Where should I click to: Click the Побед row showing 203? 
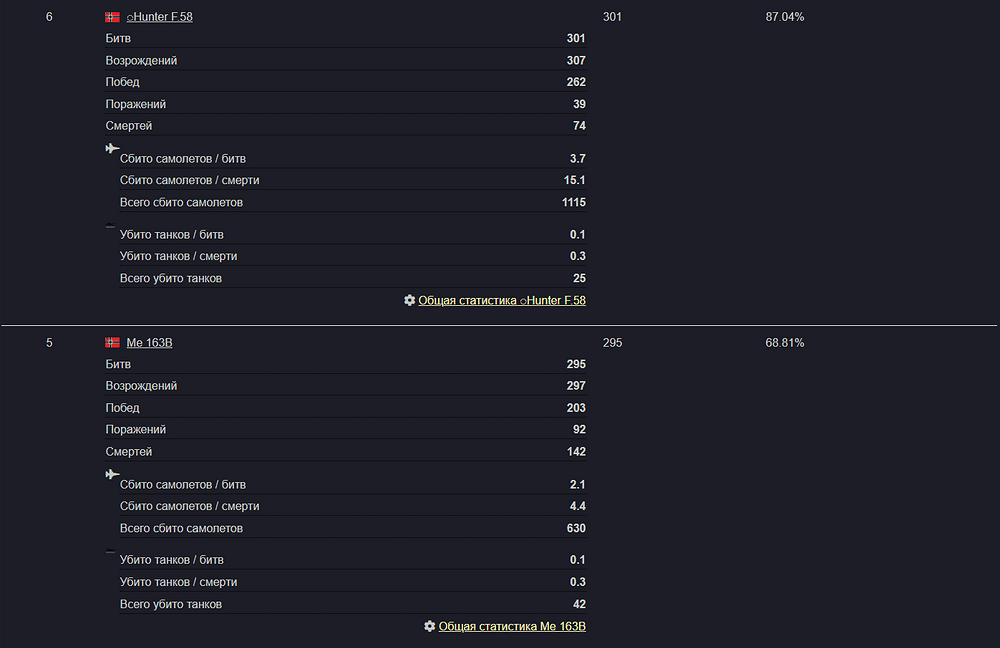pyautogui.click(x=346, y=408)
